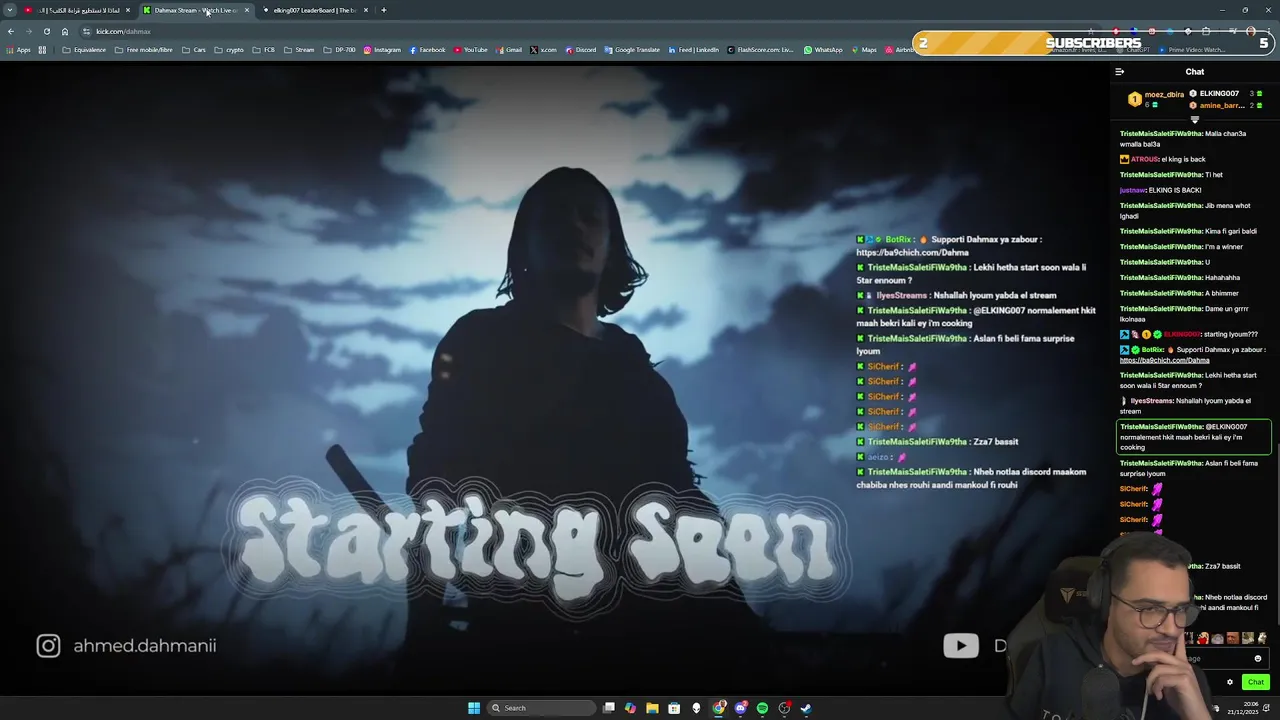
Task: View site information icon in address bar
Action: tap(86, 31)
